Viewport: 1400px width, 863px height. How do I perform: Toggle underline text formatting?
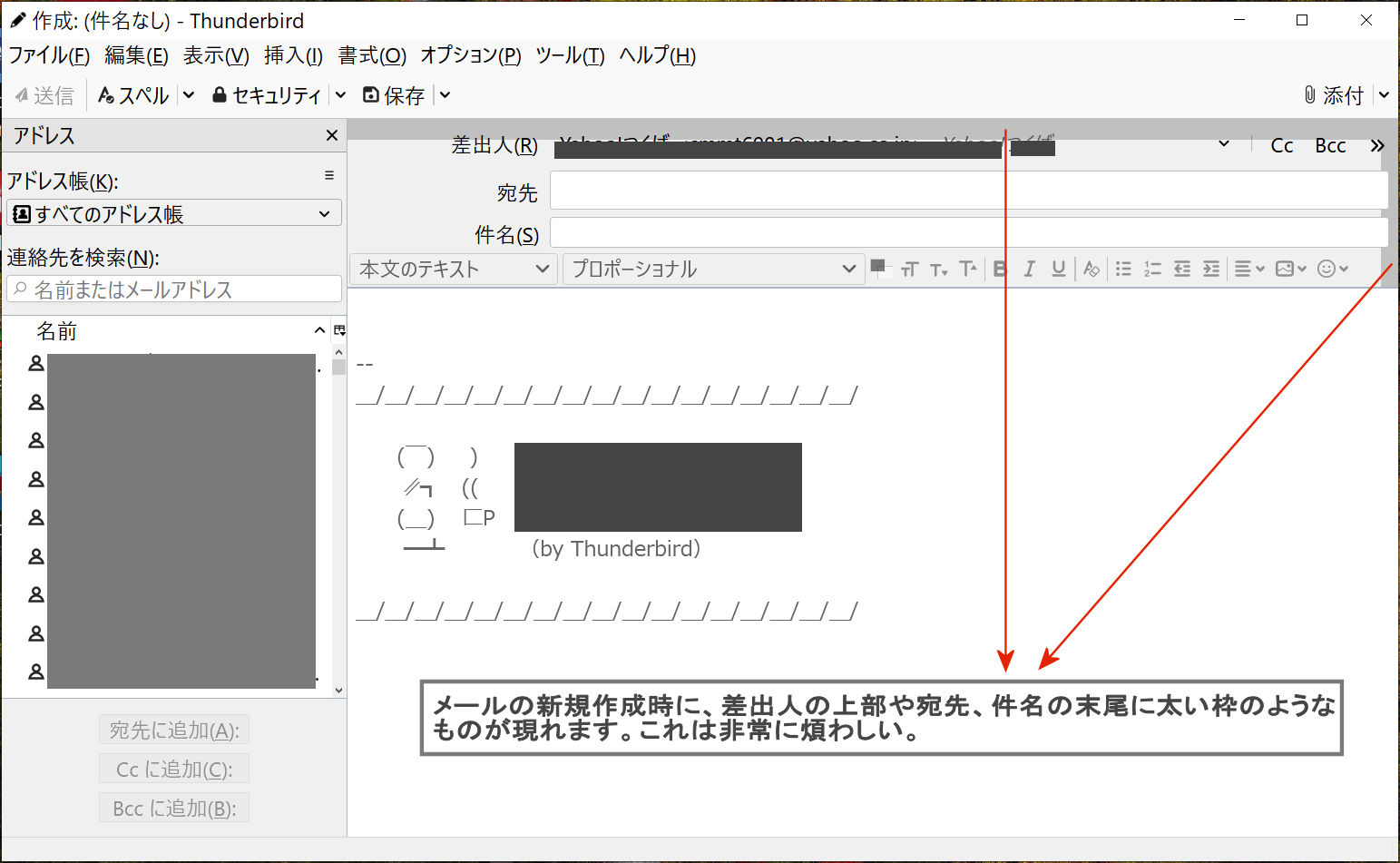[1058, 269]
